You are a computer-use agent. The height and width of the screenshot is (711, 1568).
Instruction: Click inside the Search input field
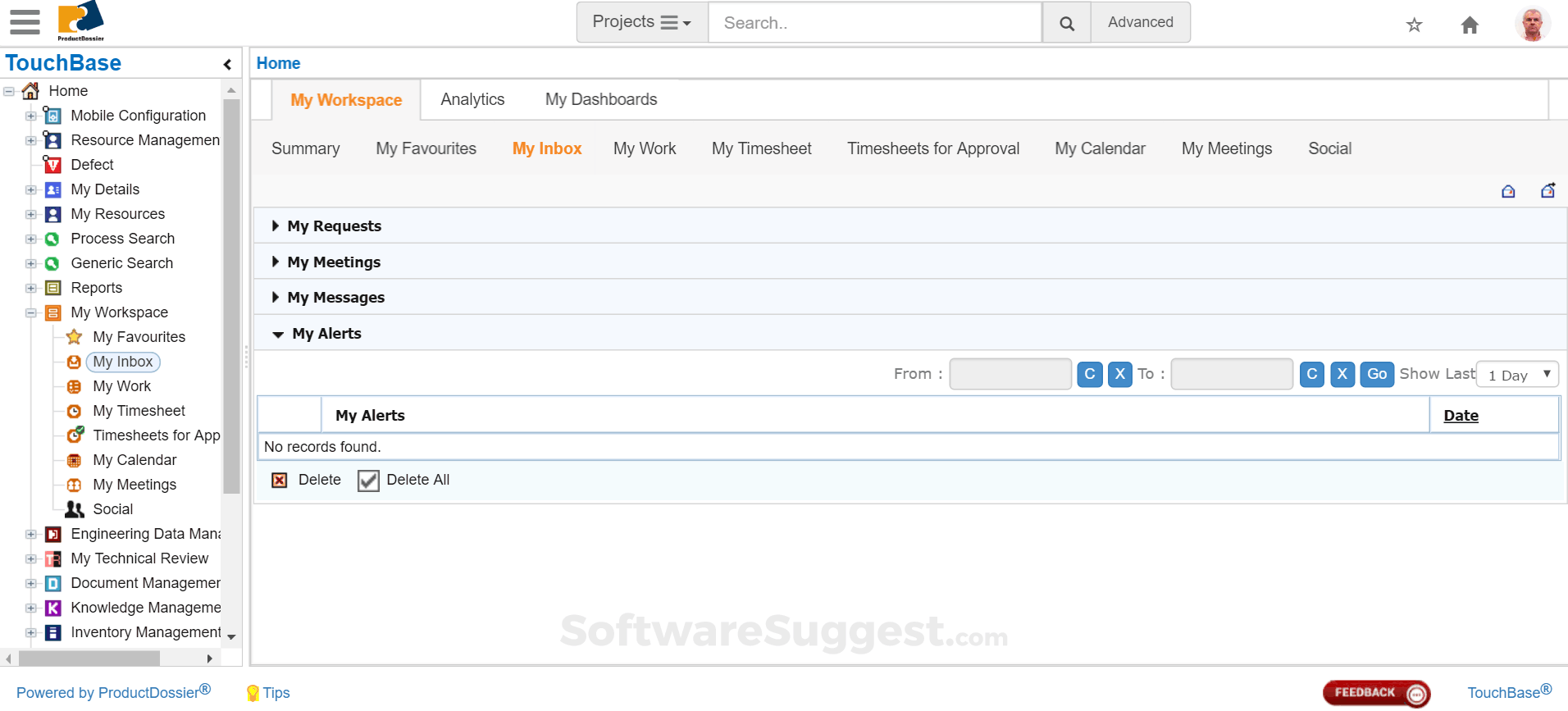pos(875,23)
